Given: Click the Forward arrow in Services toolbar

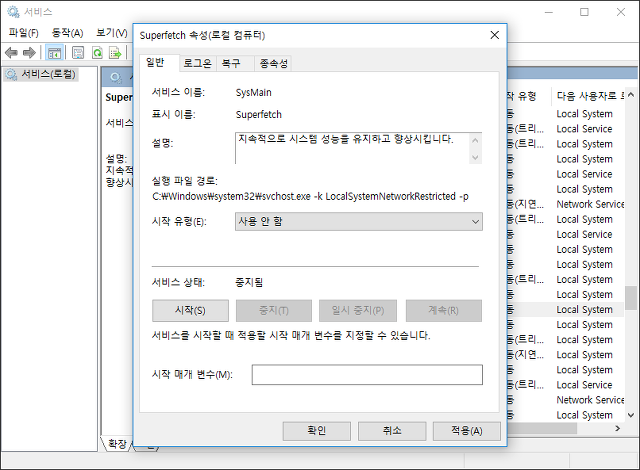Looking at the screenshot, I should tap(29, 53).
